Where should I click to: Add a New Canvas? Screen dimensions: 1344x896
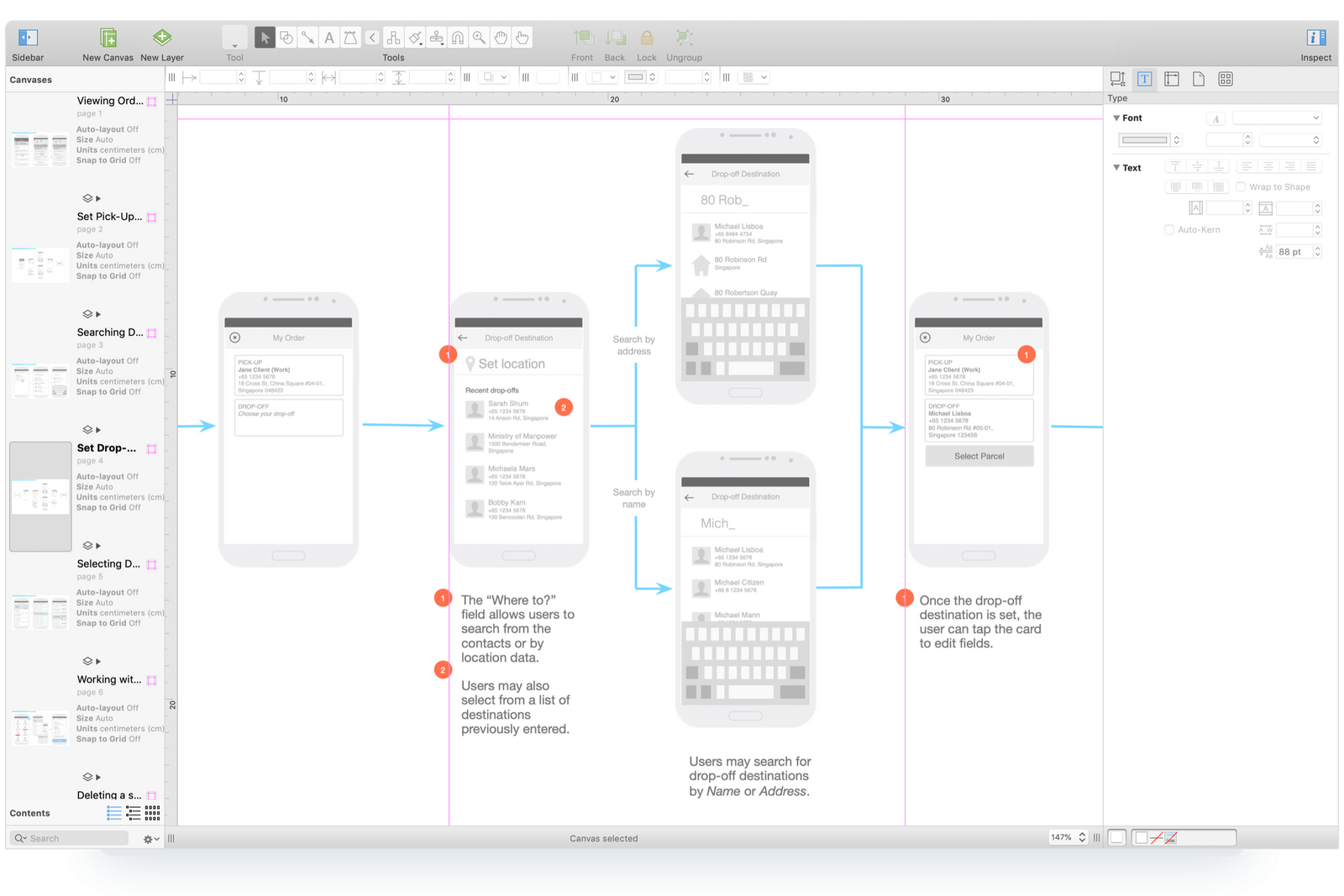108,38
